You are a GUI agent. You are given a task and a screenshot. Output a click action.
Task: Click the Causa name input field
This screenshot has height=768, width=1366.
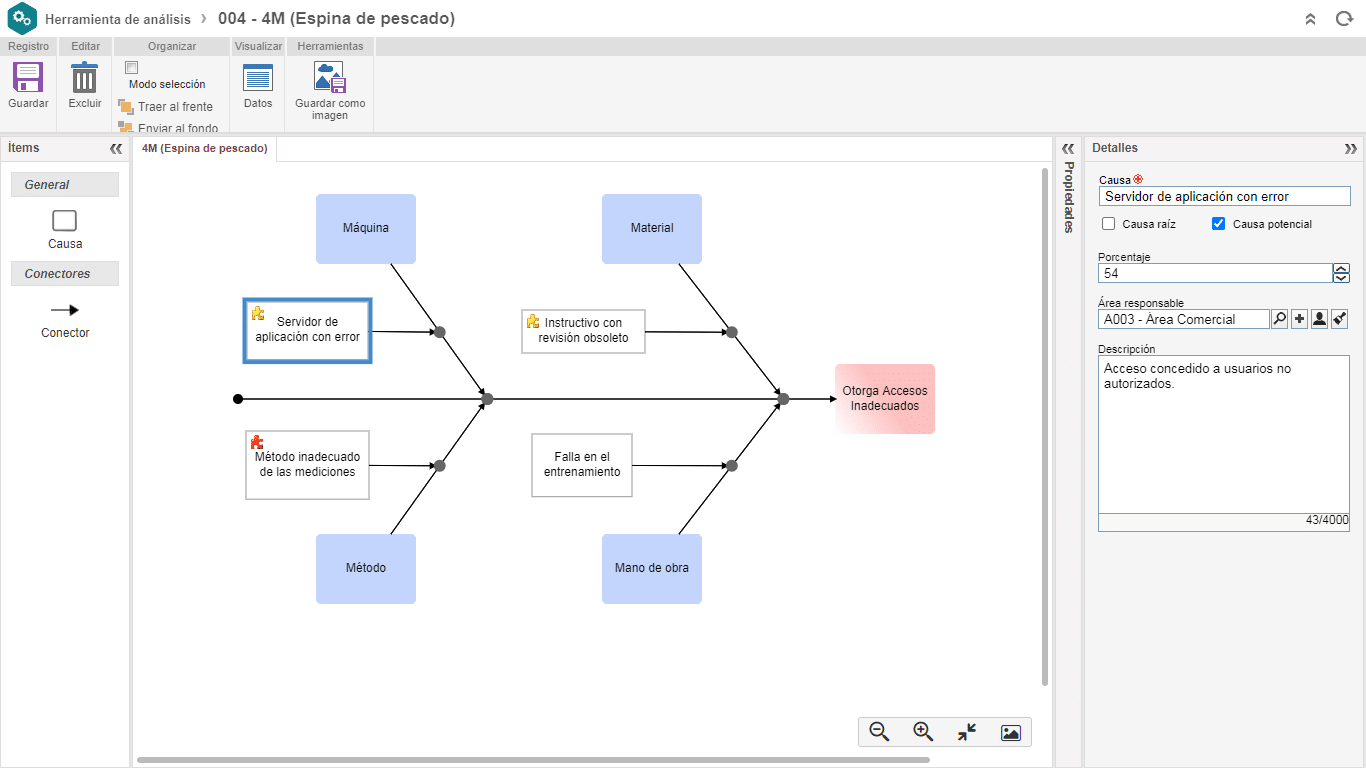1224,196
